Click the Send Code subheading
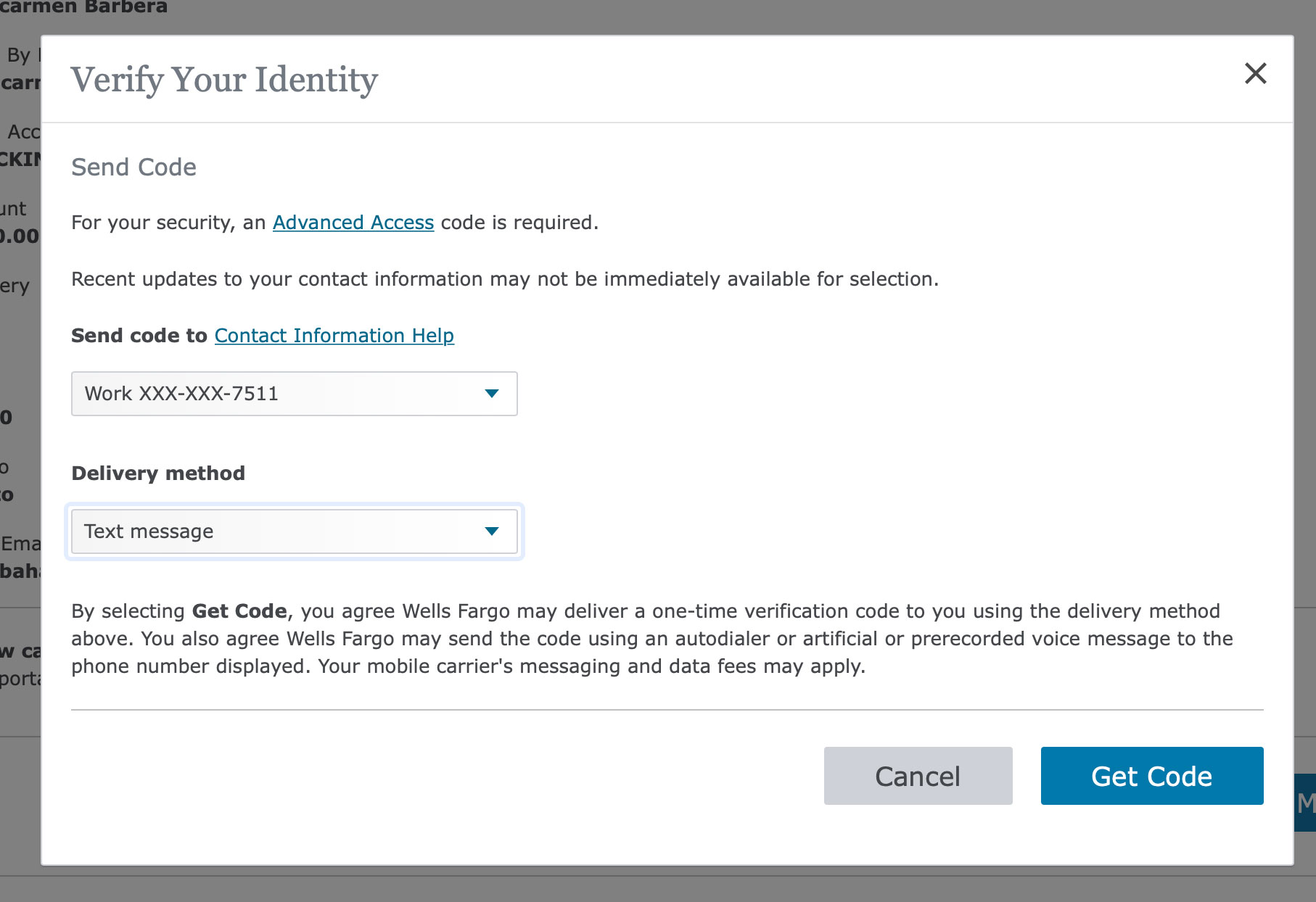The image size is (1316, 902). 133,167
